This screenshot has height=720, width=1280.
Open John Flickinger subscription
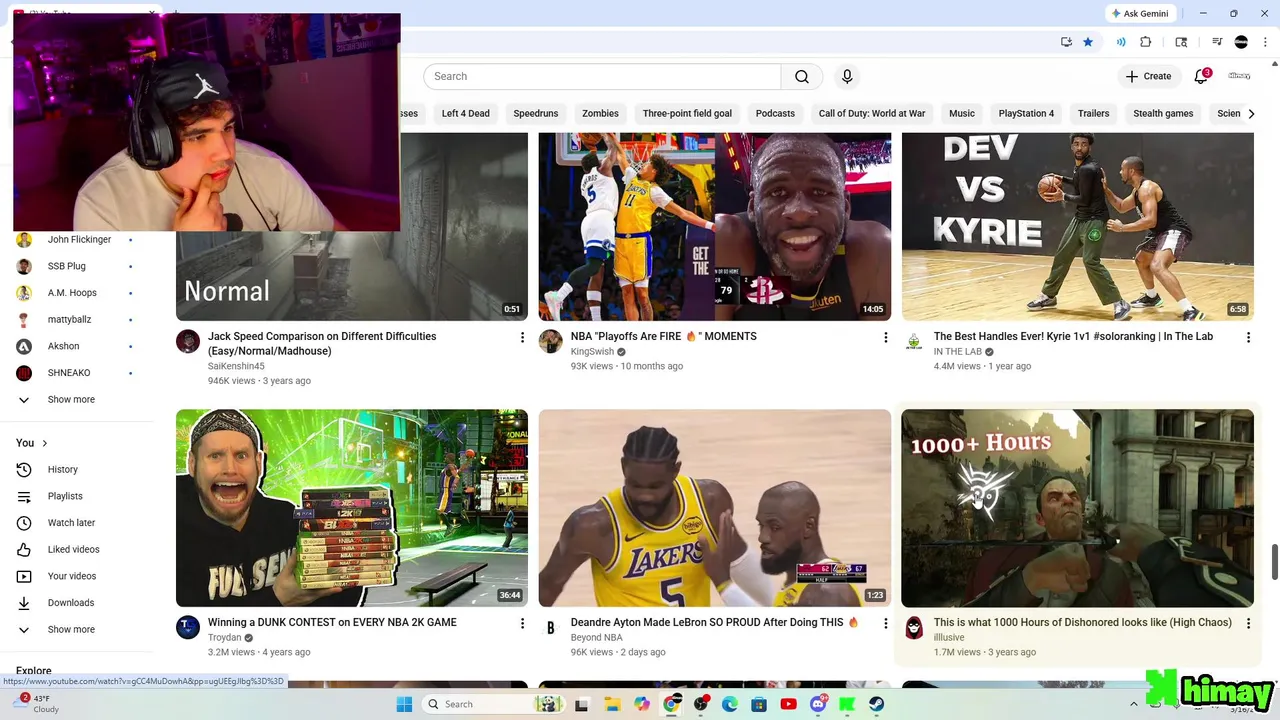click(x=80, y=240)
